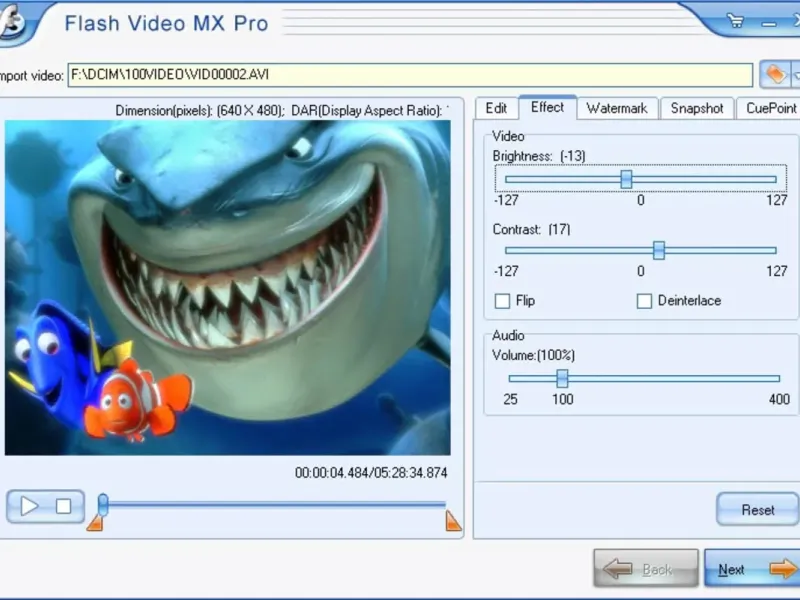Click the Contrast: (17) label
This screenshot has width=800, height=600.
coord(531,230)
